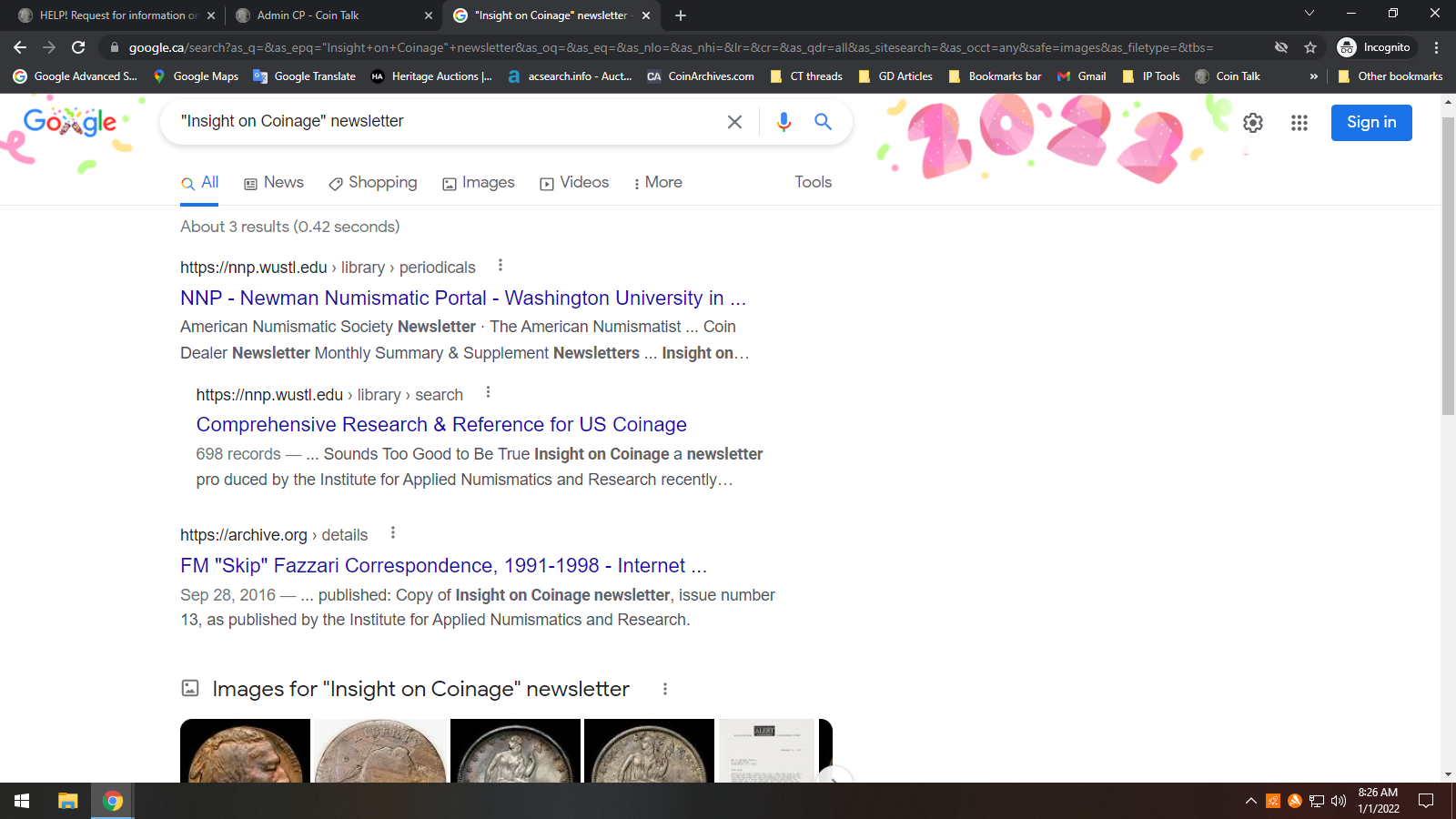Open Comprehensive Research & Reference for US Coinage
The width and height of the screenshot is (1456, 819).
click(x=441, y=425)
